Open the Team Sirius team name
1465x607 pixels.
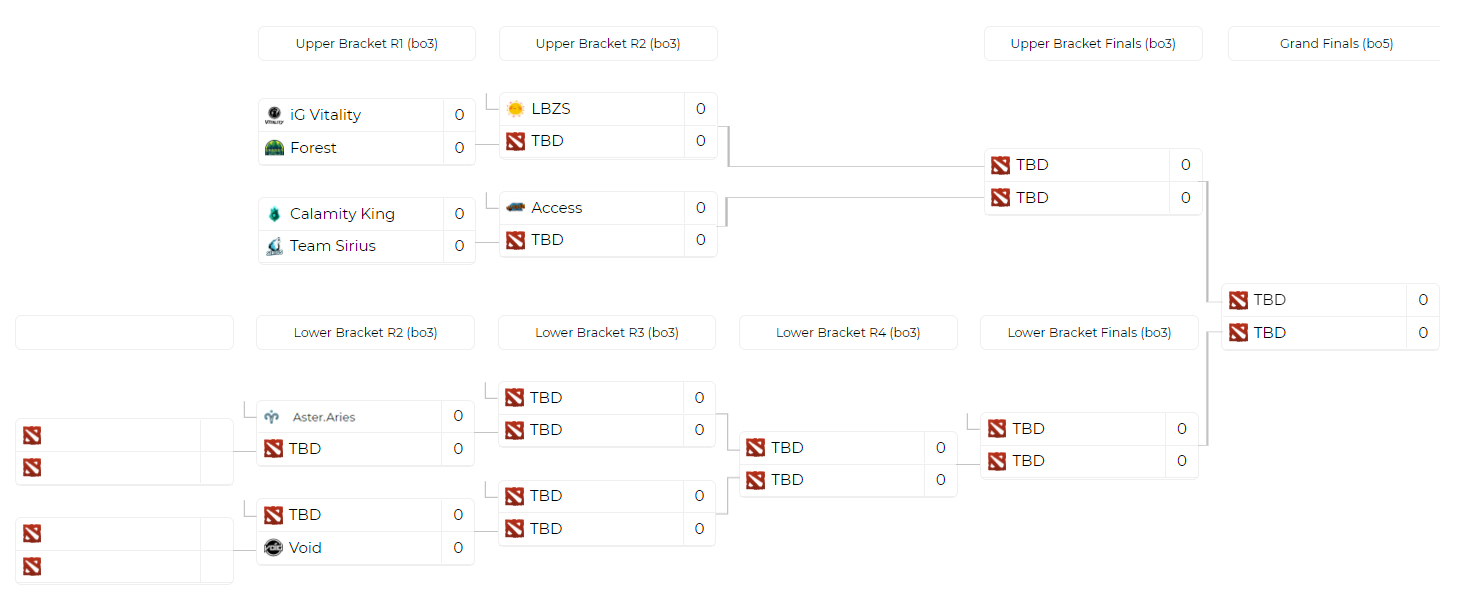332,246
